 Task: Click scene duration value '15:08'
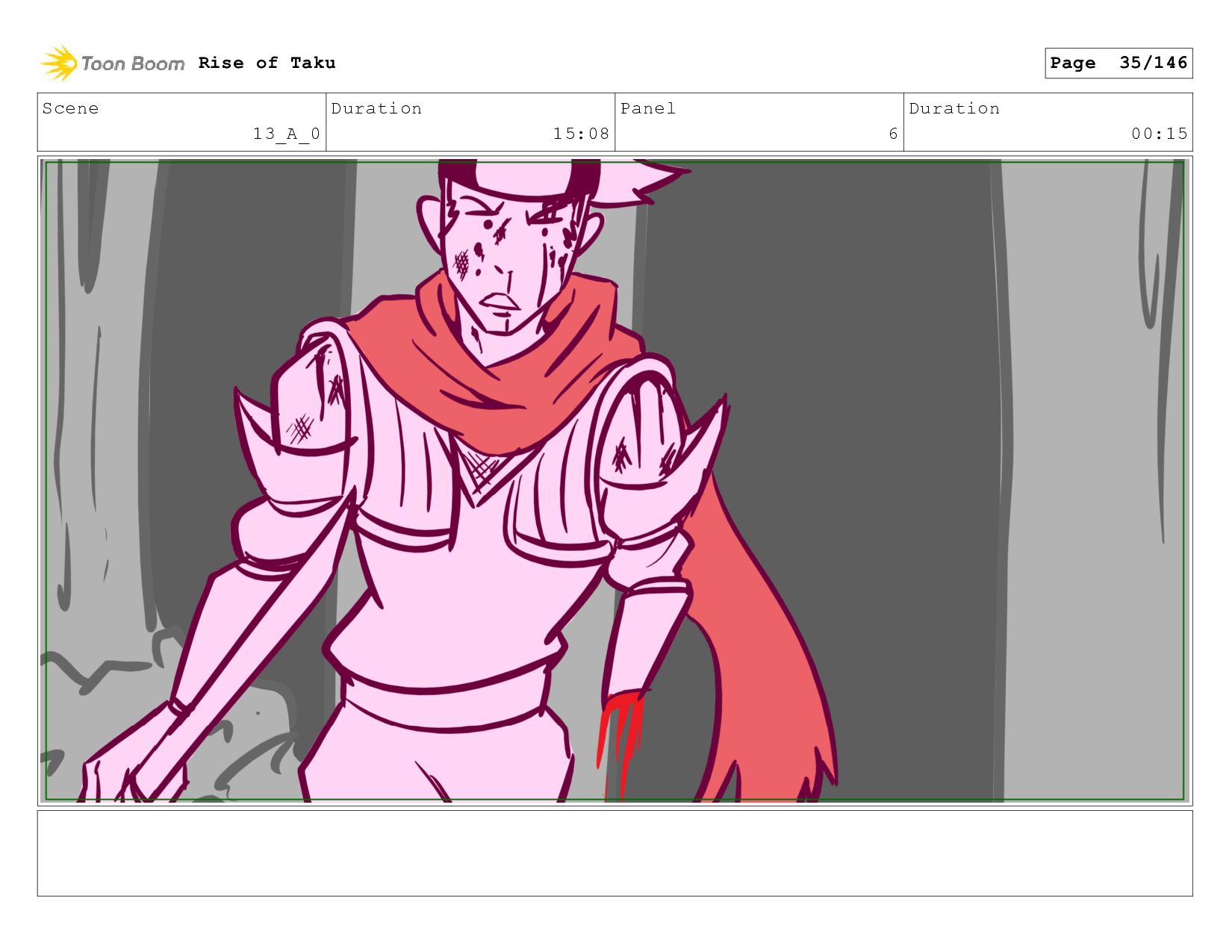click(x=581, y=134)
